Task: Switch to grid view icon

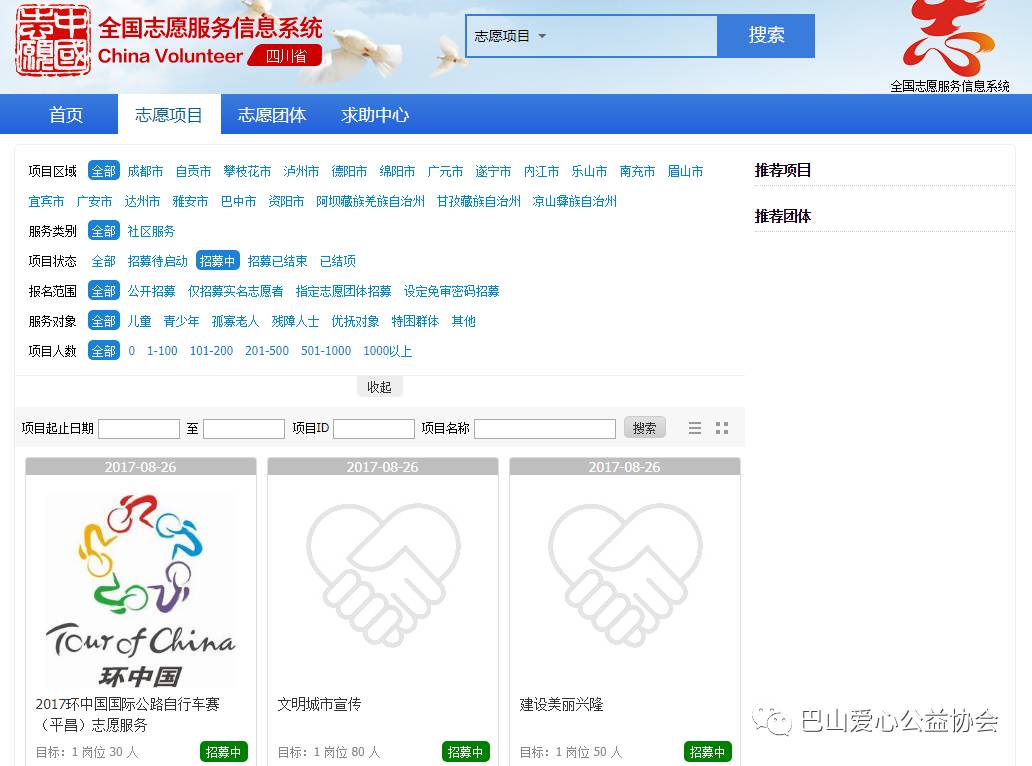Action: coord(722,428)
